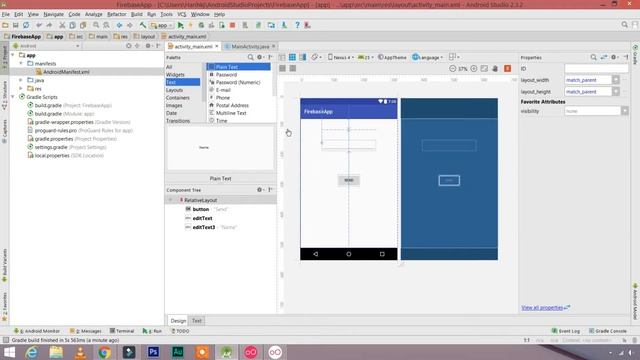The image size is (640, 360).
Task: Open the Nexus 4 device dropdown
Action: [x=340, y=58]
